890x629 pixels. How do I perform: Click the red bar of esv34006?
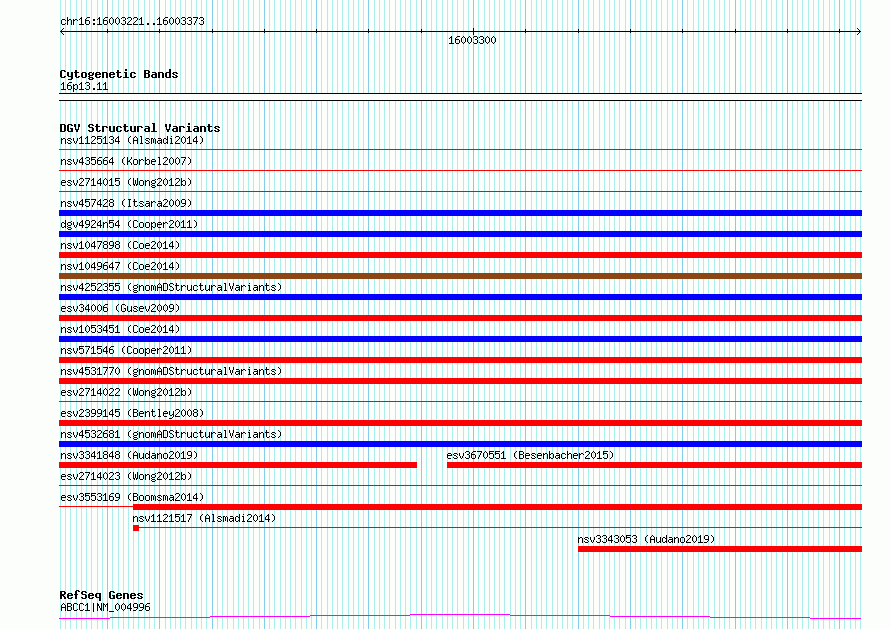[460, 318]
